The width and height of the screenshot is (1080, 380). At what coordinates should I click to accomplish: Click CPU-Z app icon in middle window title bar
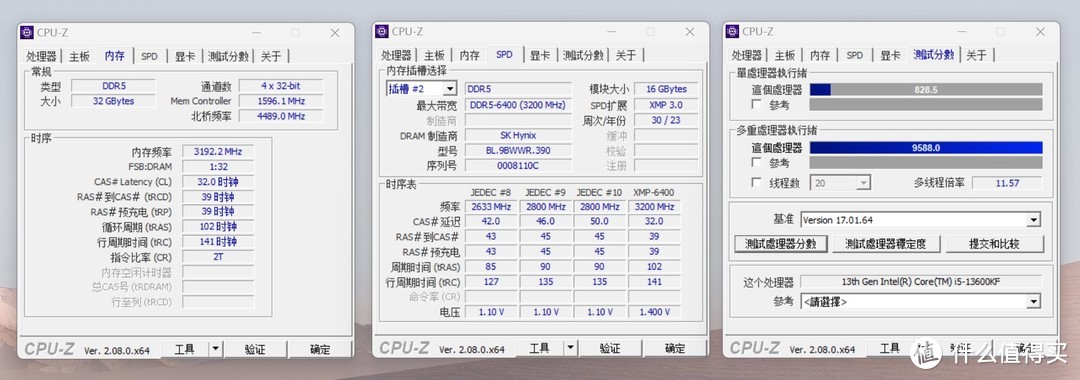click(x=382, y=32)
